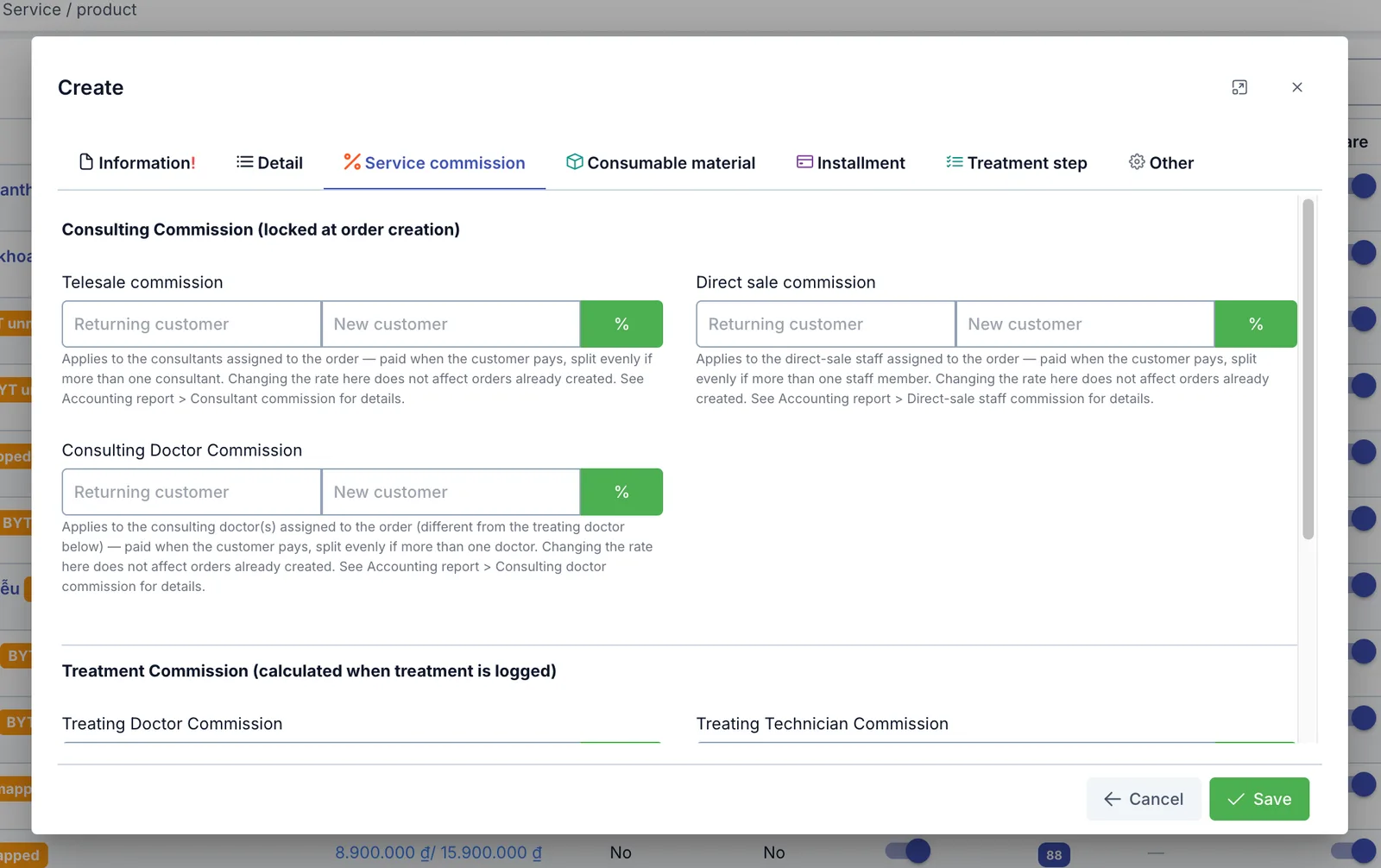Click Telesale New customer field

coord(451,324)
